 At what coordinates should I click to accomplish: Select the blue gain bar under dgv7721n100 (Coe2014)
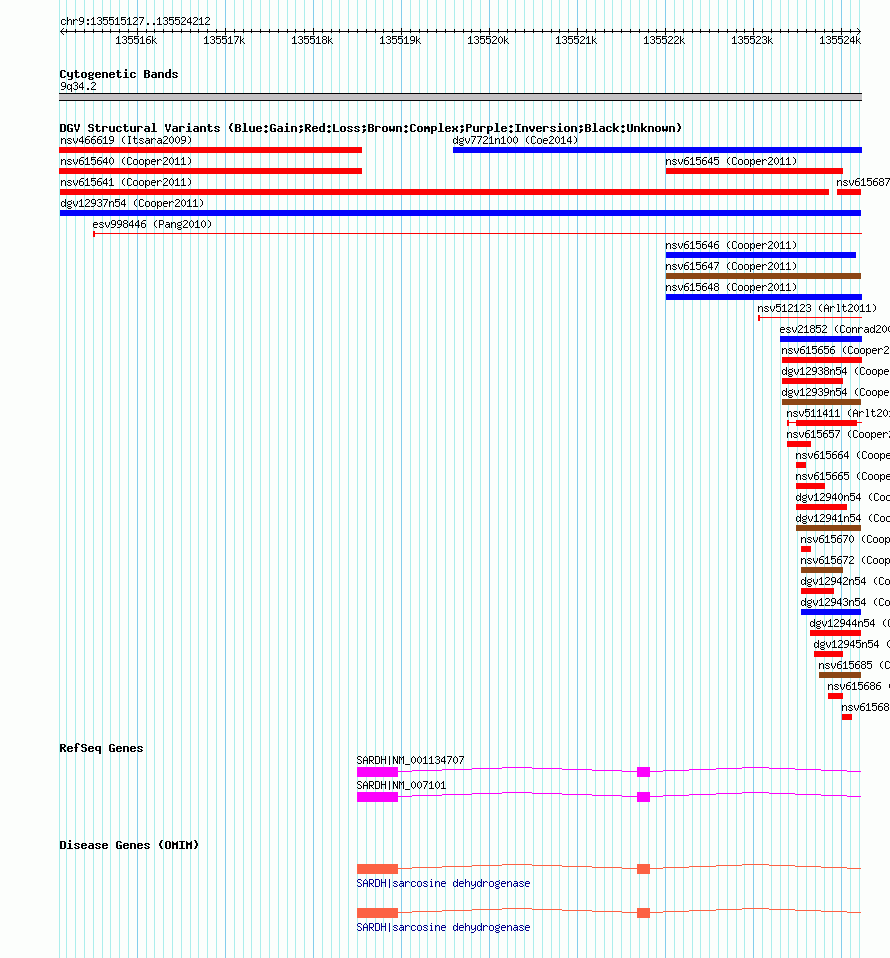click(x=657, y=150)
